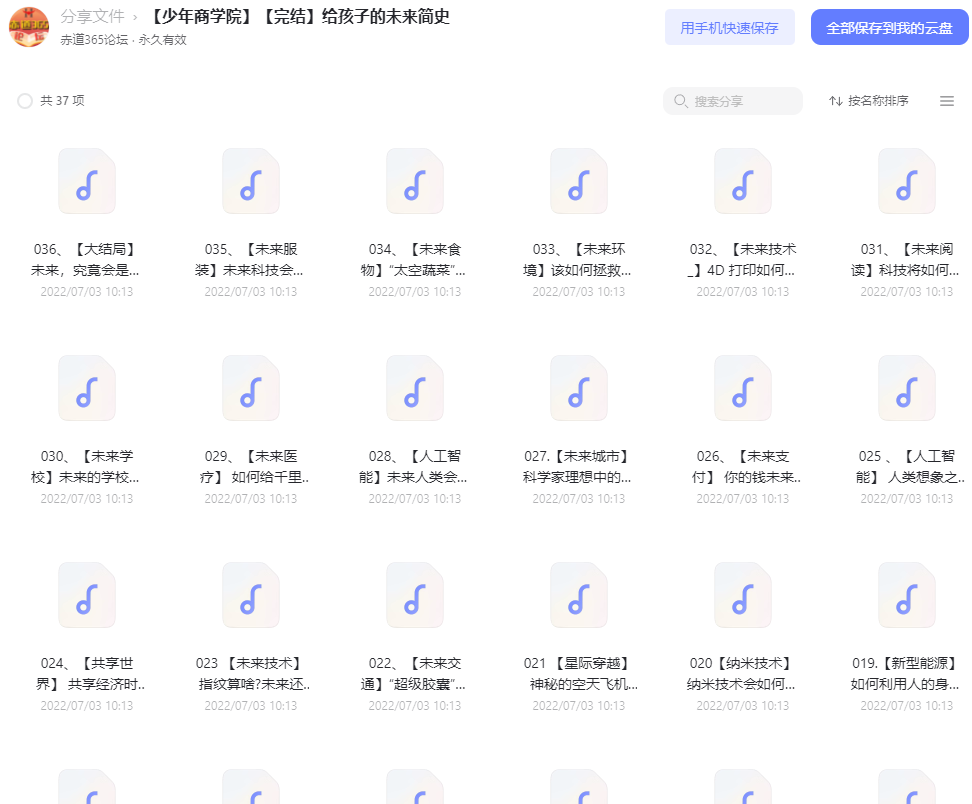Click 用手机快速保存 button
The image size is (972, 804).
730,27
